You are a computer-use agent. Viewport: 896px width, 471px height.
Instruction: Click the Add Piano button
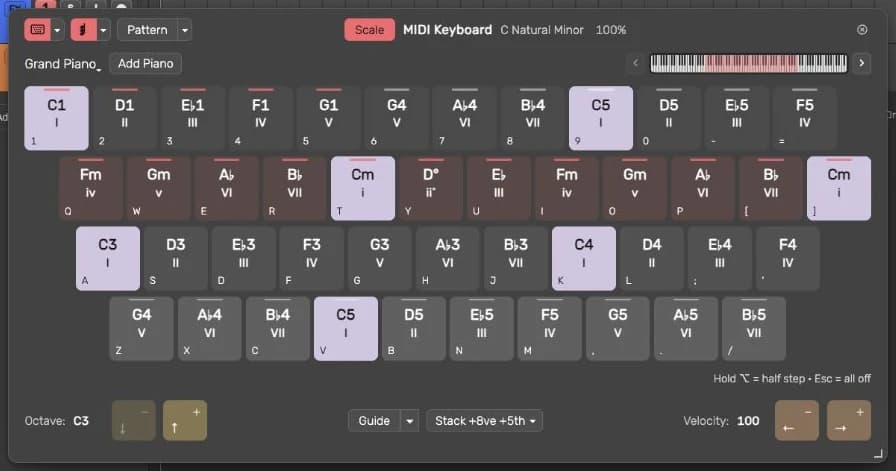coord(146,63)
